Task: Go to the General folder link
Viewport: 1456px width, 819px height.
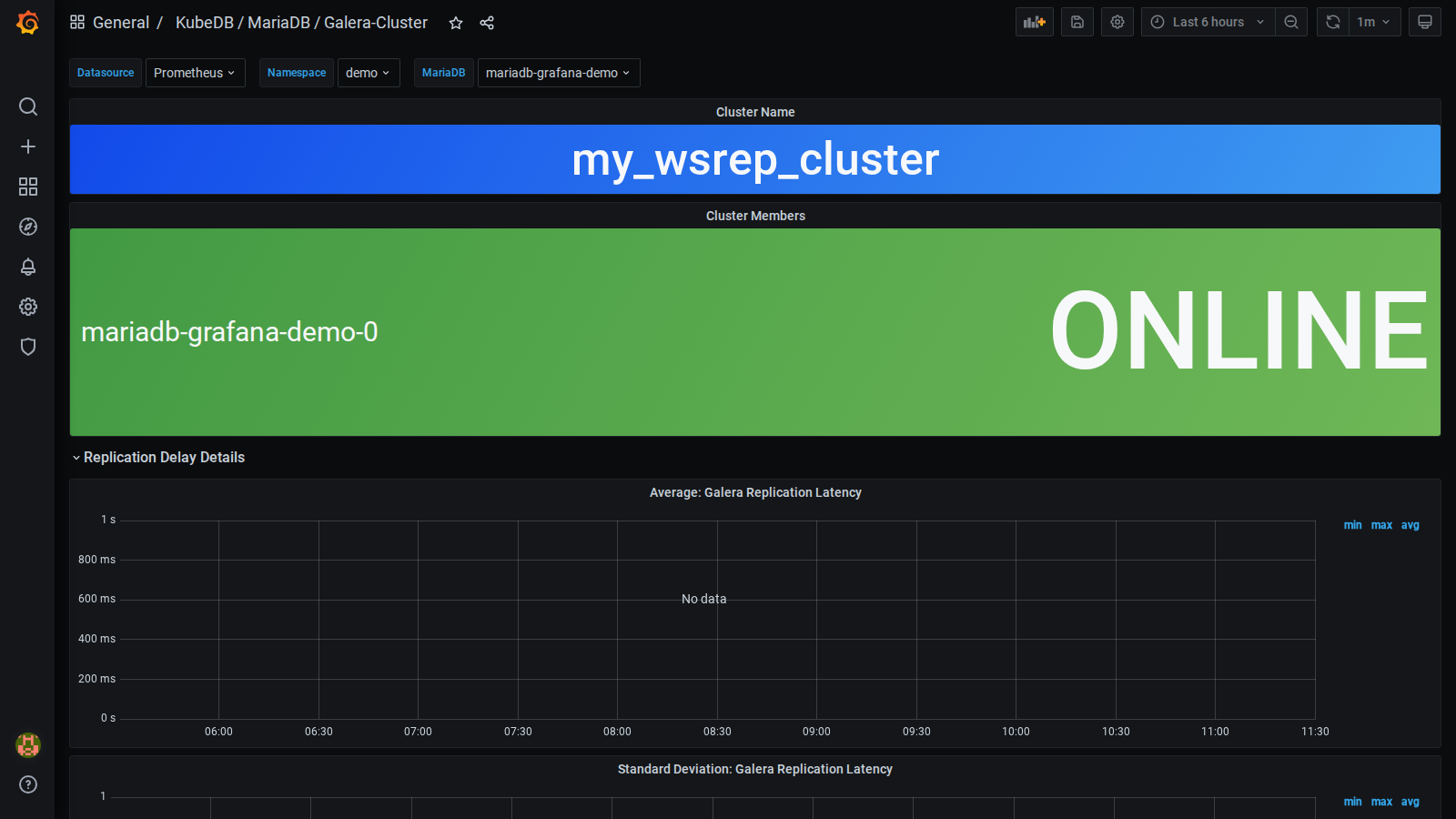Action: (121, 23)
